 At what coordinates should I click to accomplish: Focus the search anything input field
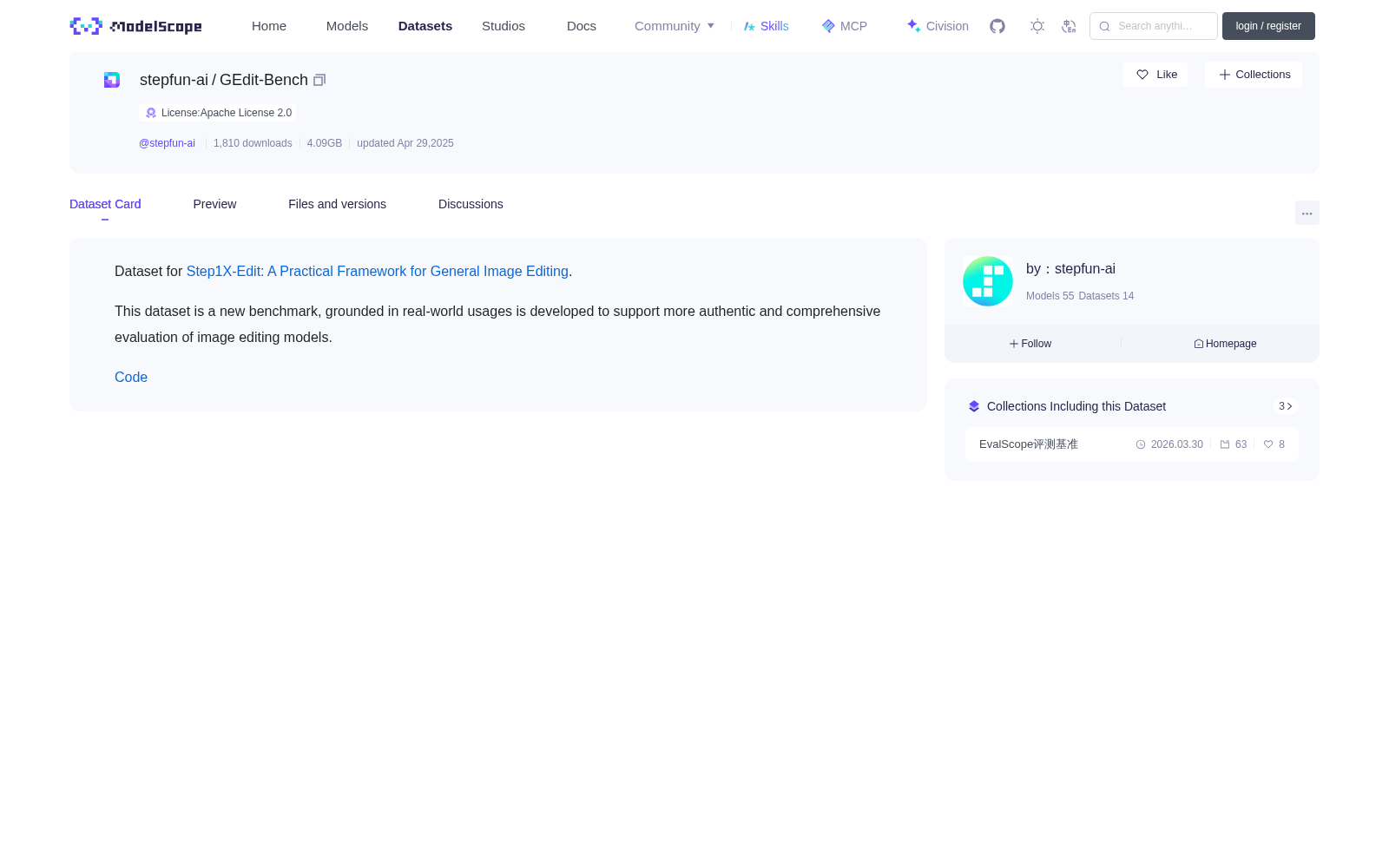pyautogui.click(x=1154, y=26)
